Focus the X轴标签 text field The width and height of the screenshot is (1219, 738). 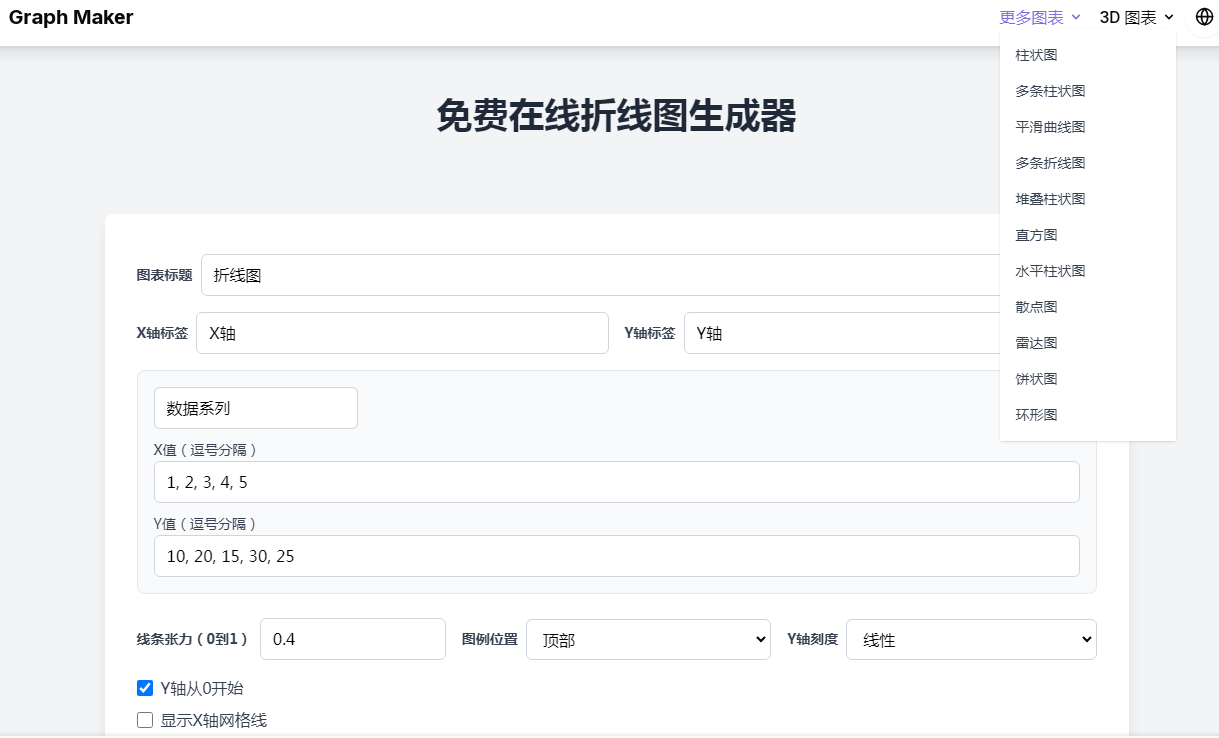click(x=402, y=333)
